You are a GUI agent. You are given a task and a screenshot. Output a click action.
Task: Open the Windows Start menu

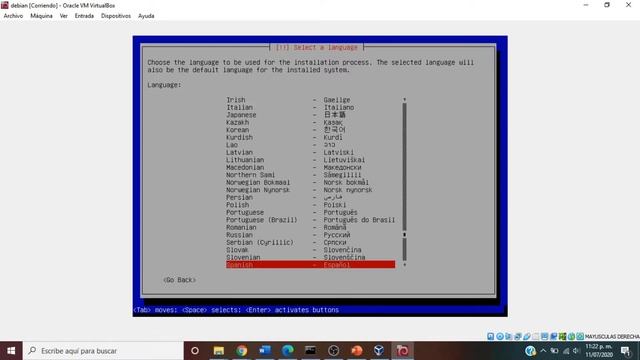pyautogui.click(x=11, y=351)
